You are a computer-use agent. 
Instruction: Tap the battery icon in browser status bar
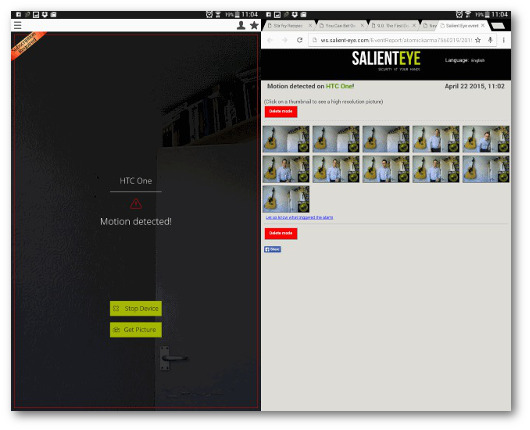point(487,15)
